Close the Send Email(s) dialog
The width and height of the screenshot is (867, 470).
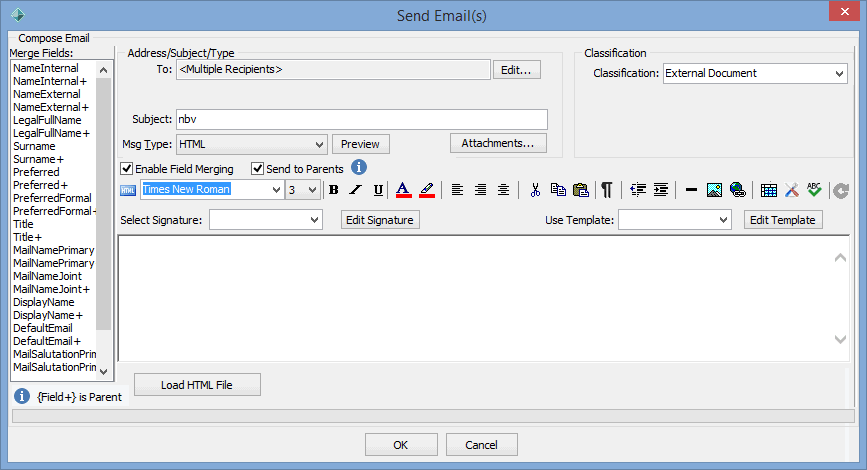tap(844, 11)
